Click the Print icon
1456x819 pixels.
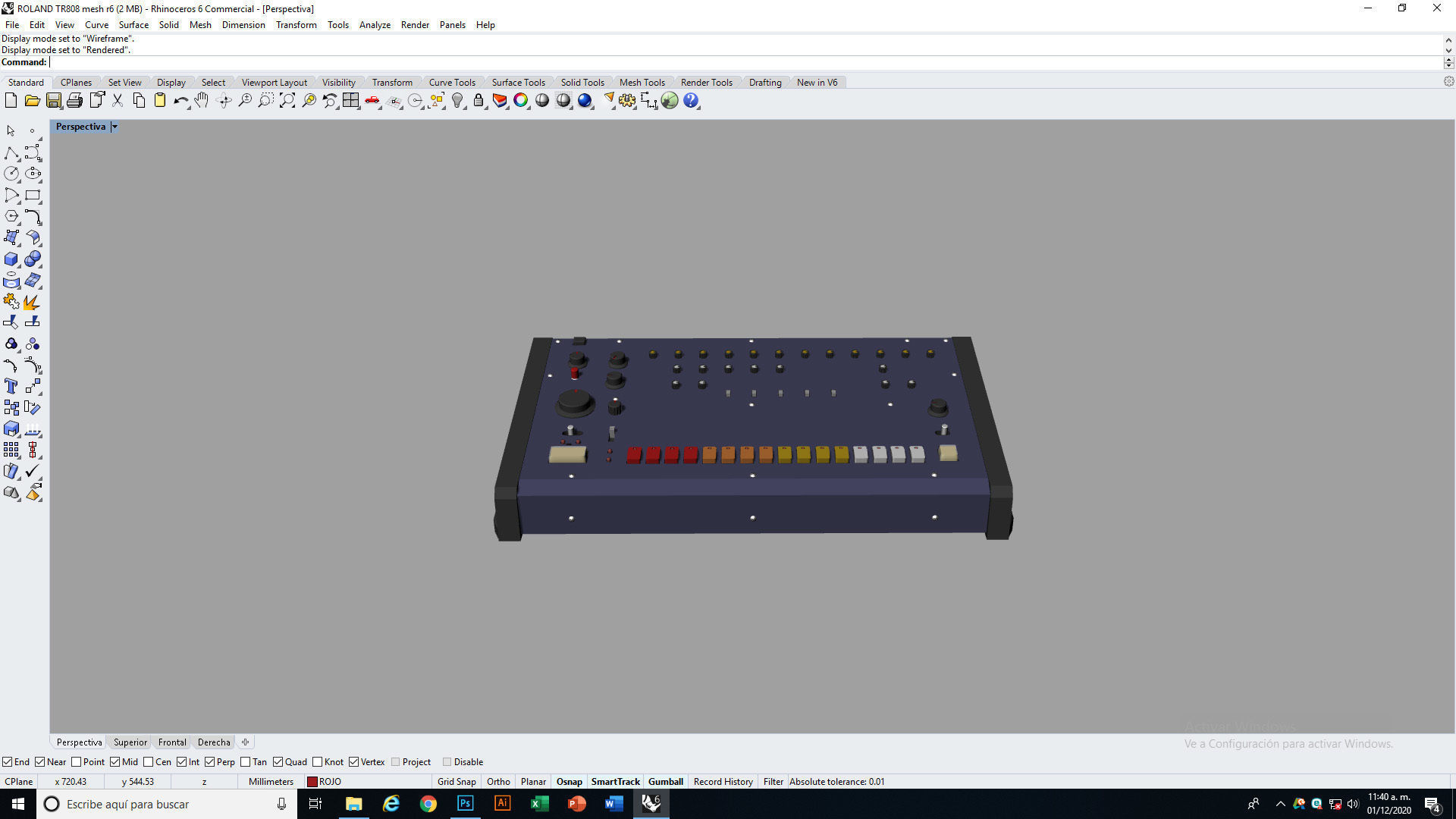(74, 101)
